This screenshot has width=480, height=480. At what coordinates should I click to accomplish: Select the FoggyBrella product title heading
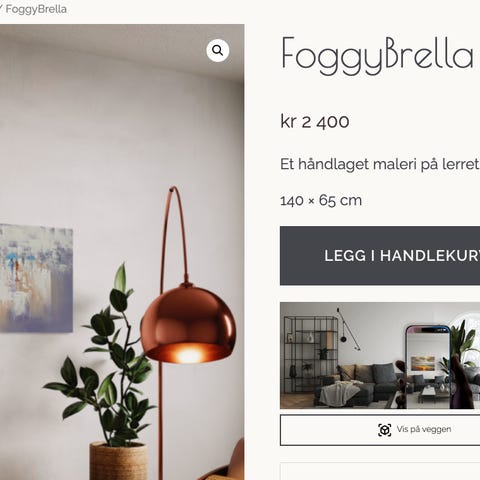point(378,56)
